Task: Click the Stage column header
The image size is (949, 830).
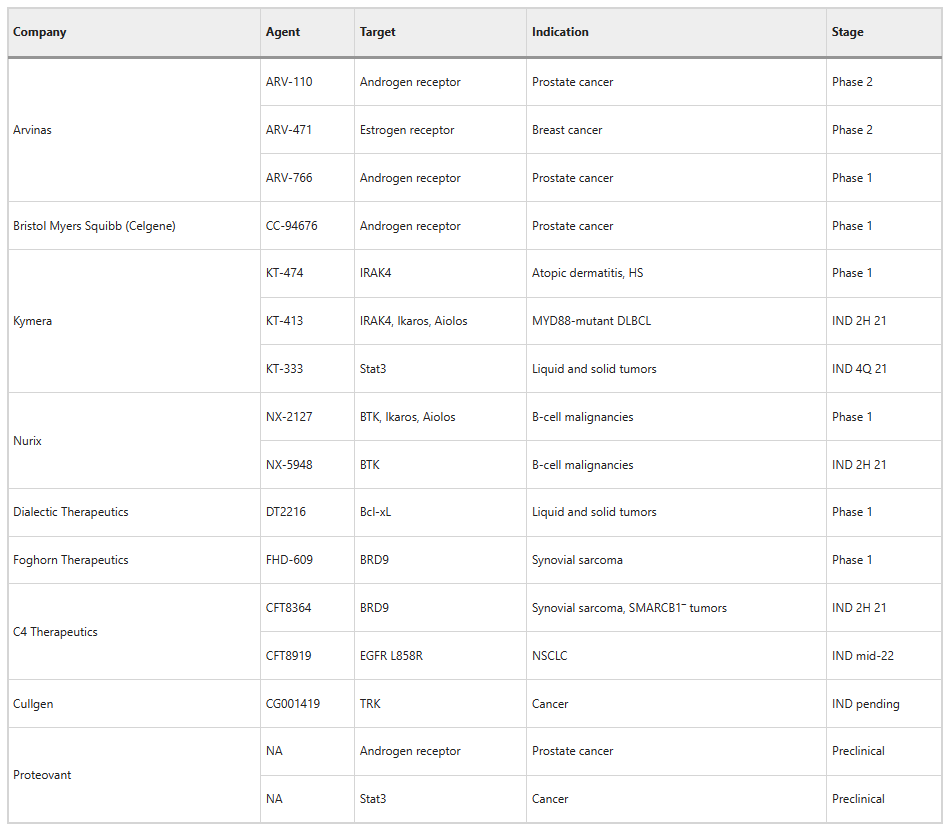Action: (x=847, y=32)
